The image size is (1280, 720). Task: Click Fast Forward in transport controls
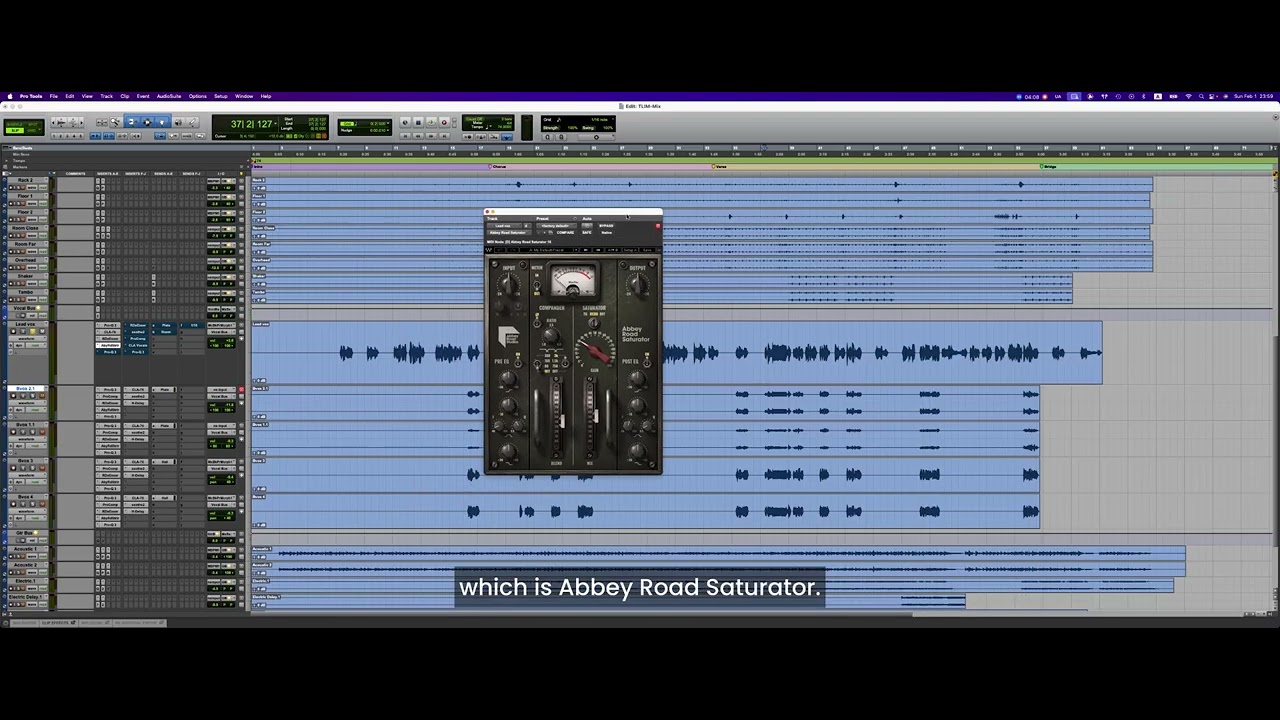431,136
